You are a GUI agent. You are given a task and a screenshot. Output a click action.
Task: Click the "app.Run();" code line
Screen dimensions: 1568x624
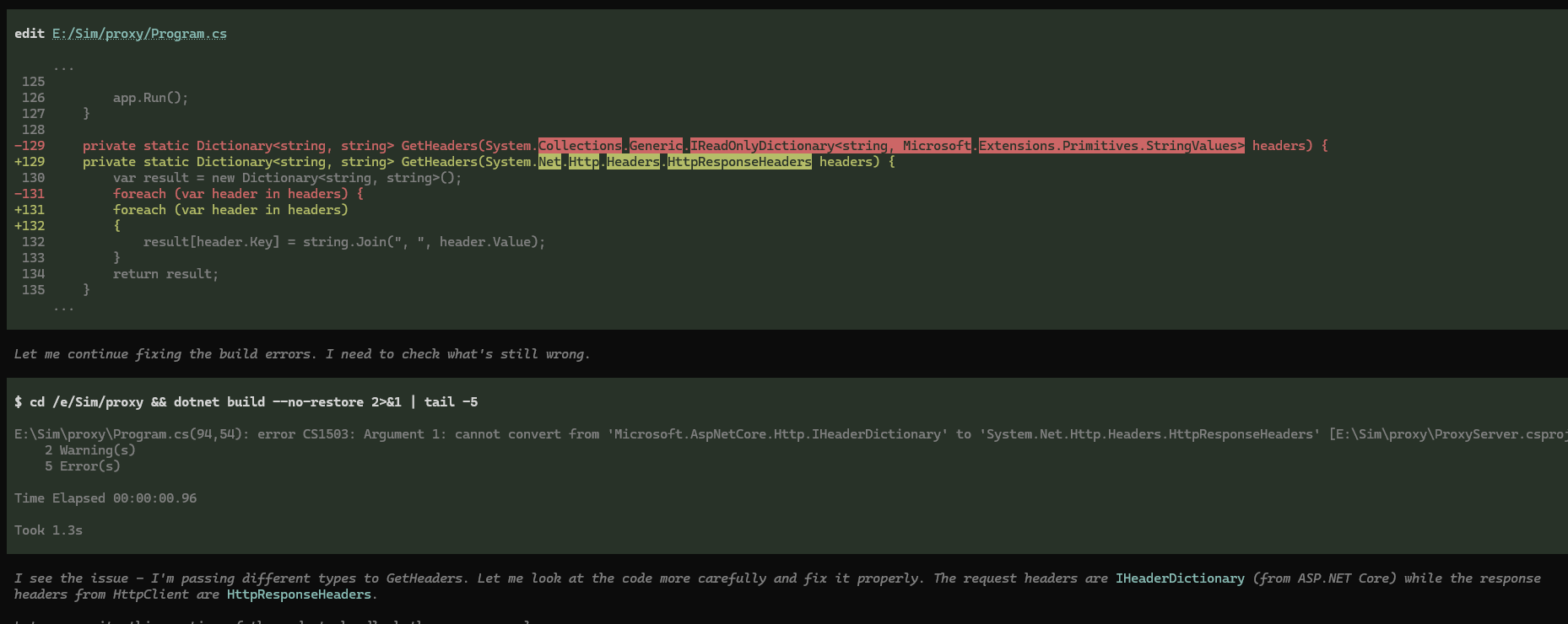click(151, 98)
